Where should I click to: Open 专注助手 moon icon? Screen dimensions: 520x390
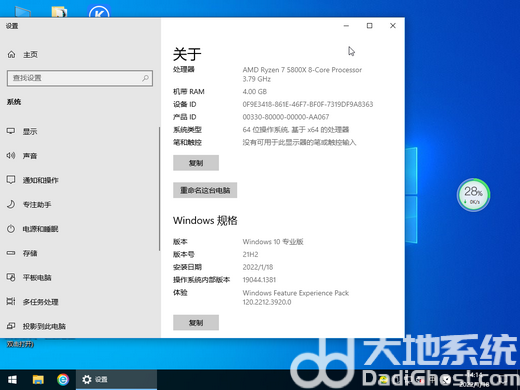11,204
